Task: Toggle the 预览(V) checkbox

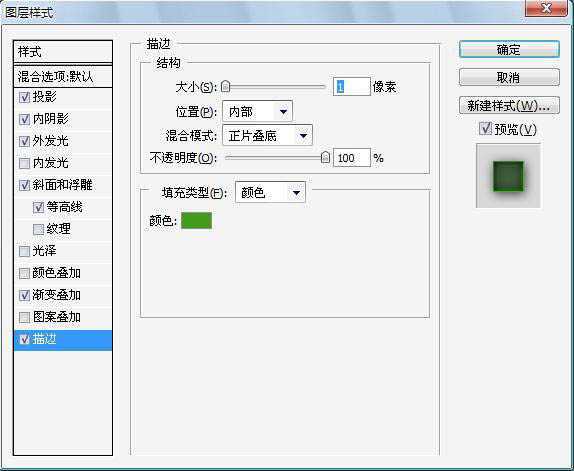Action: click(485, 128)
